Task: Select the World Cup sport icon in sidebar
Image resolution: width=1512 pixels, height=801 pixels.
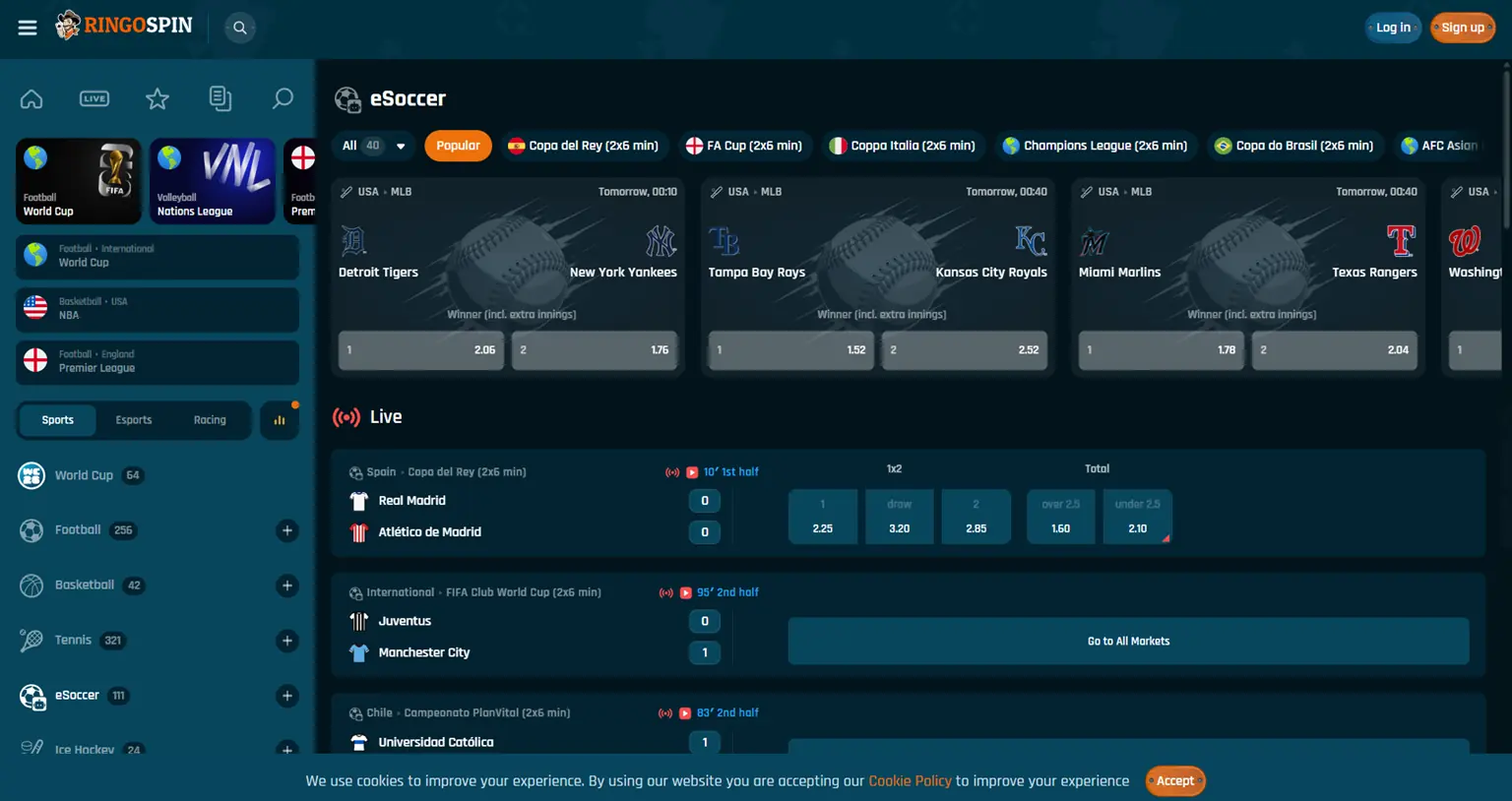Action: (x=31, y=475)
